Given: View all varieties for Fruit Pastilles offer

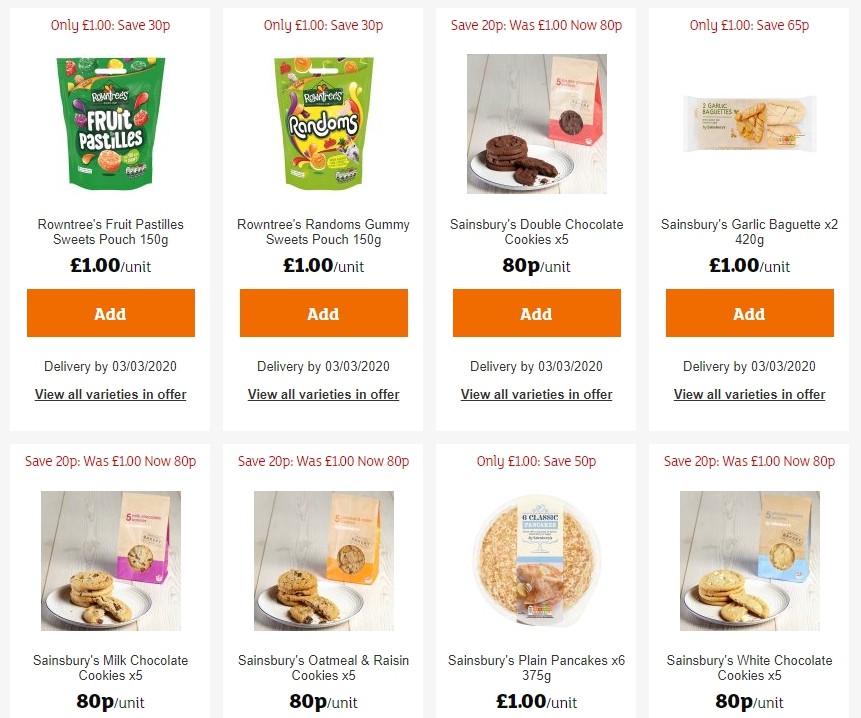Looking at the screenshot, I should (x=110, y=394).
